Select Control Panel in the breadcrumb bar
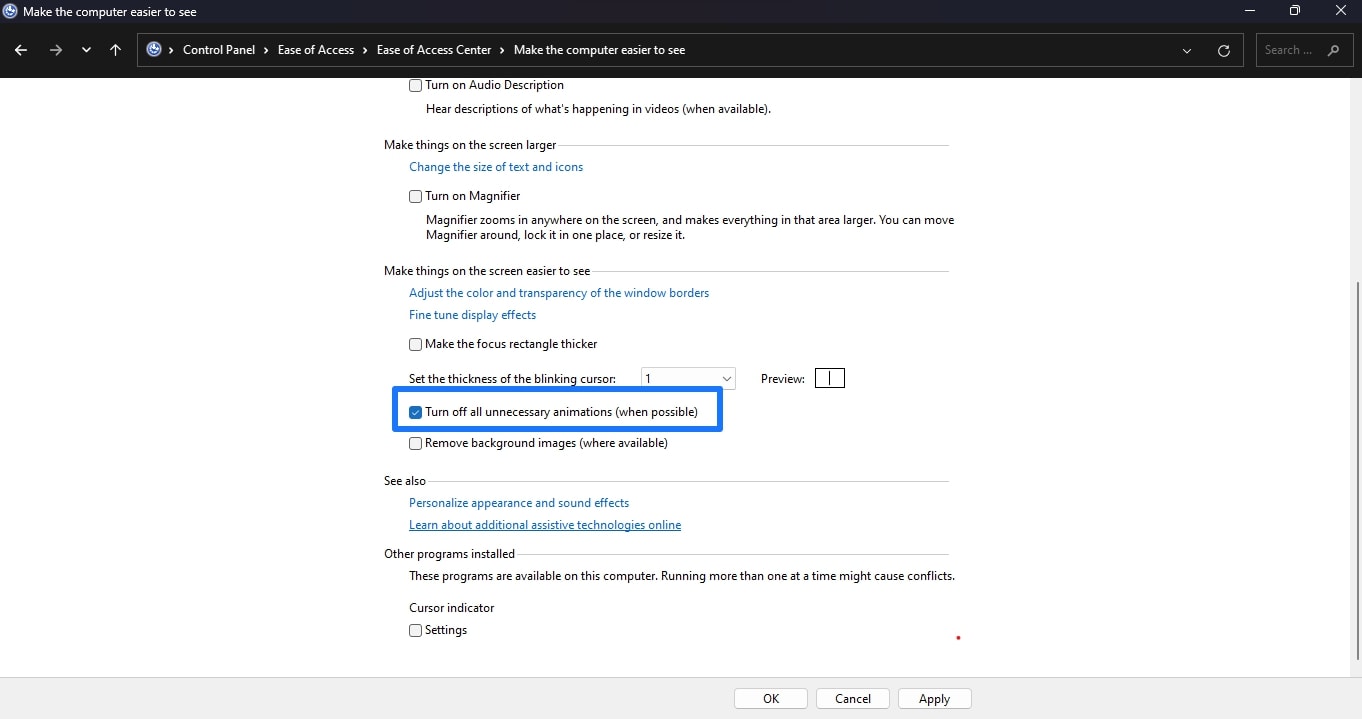 pos(221,49)
